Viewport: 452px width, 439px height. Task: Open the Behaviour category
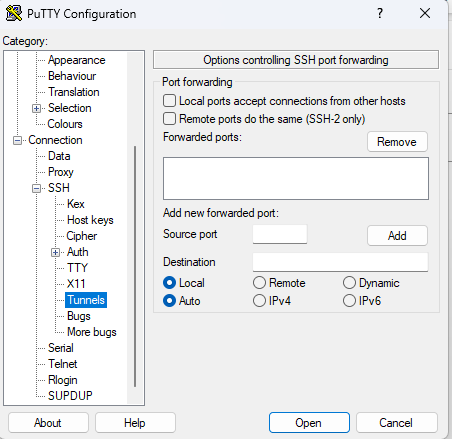tap(72, 76)
